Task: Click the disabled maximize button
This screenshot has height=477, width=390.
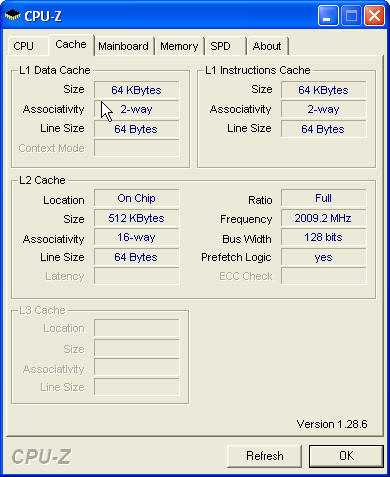Action: click(x=351, y=16)
